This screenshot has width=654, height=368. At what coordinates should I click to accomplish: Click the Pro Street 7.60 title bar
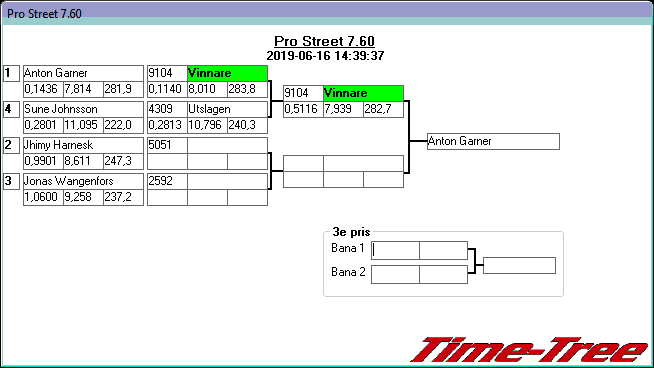click(327, 13)
